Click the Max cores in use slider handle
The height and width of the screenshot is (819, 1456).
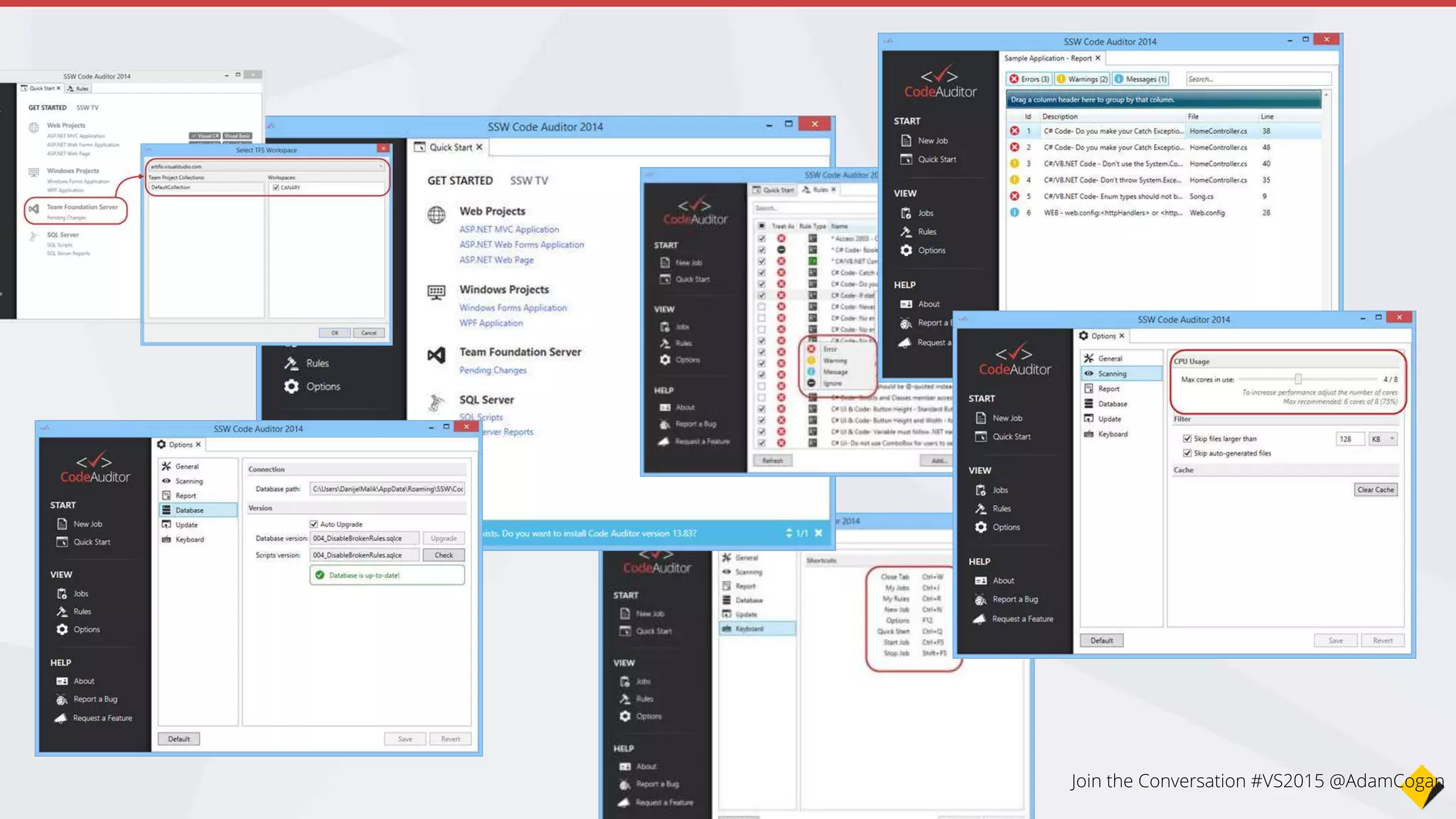[1297, 379]
